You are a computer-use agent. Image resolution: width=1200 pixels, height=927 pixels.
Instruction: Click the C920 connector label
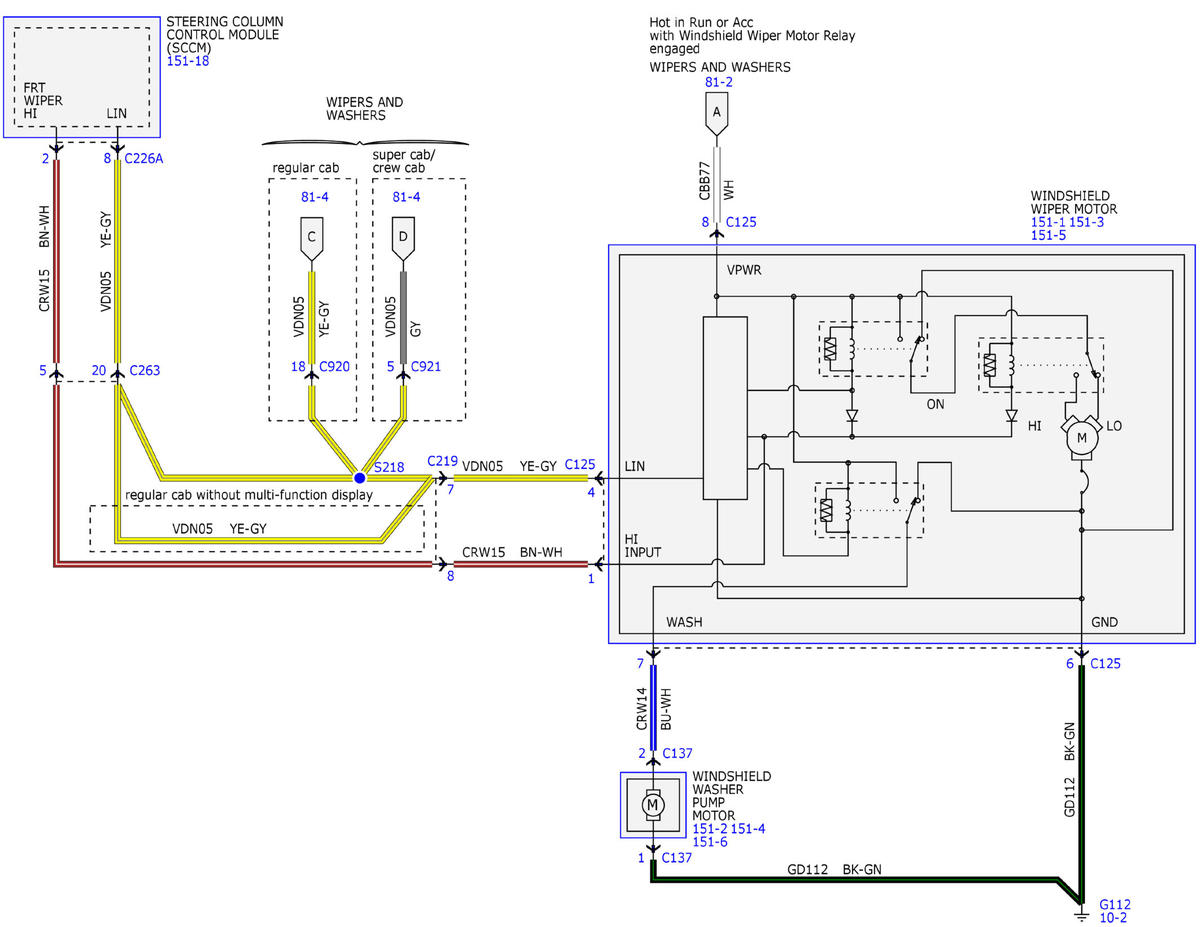tap(338, 367)
